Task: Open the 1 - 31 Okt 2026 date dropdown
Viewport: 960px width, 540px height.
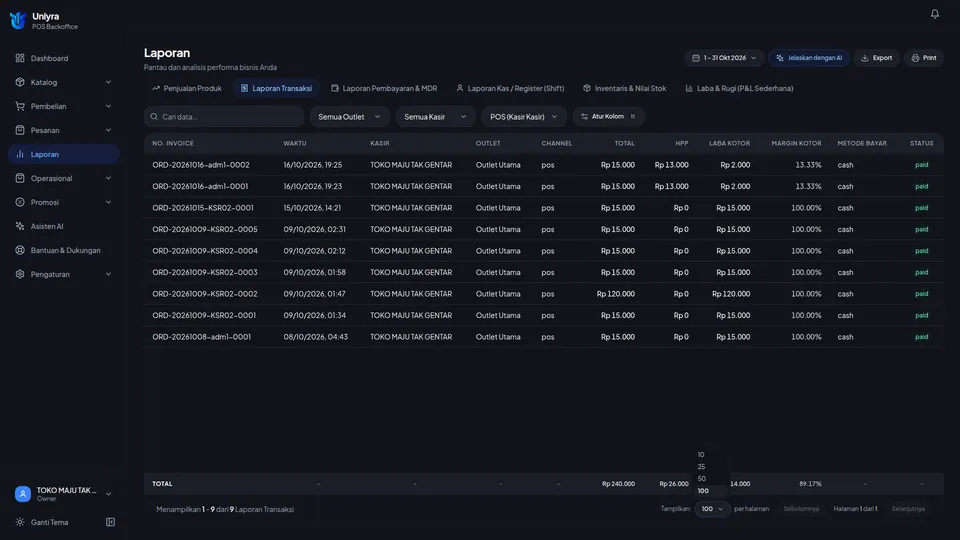Action: click(724, 58)
